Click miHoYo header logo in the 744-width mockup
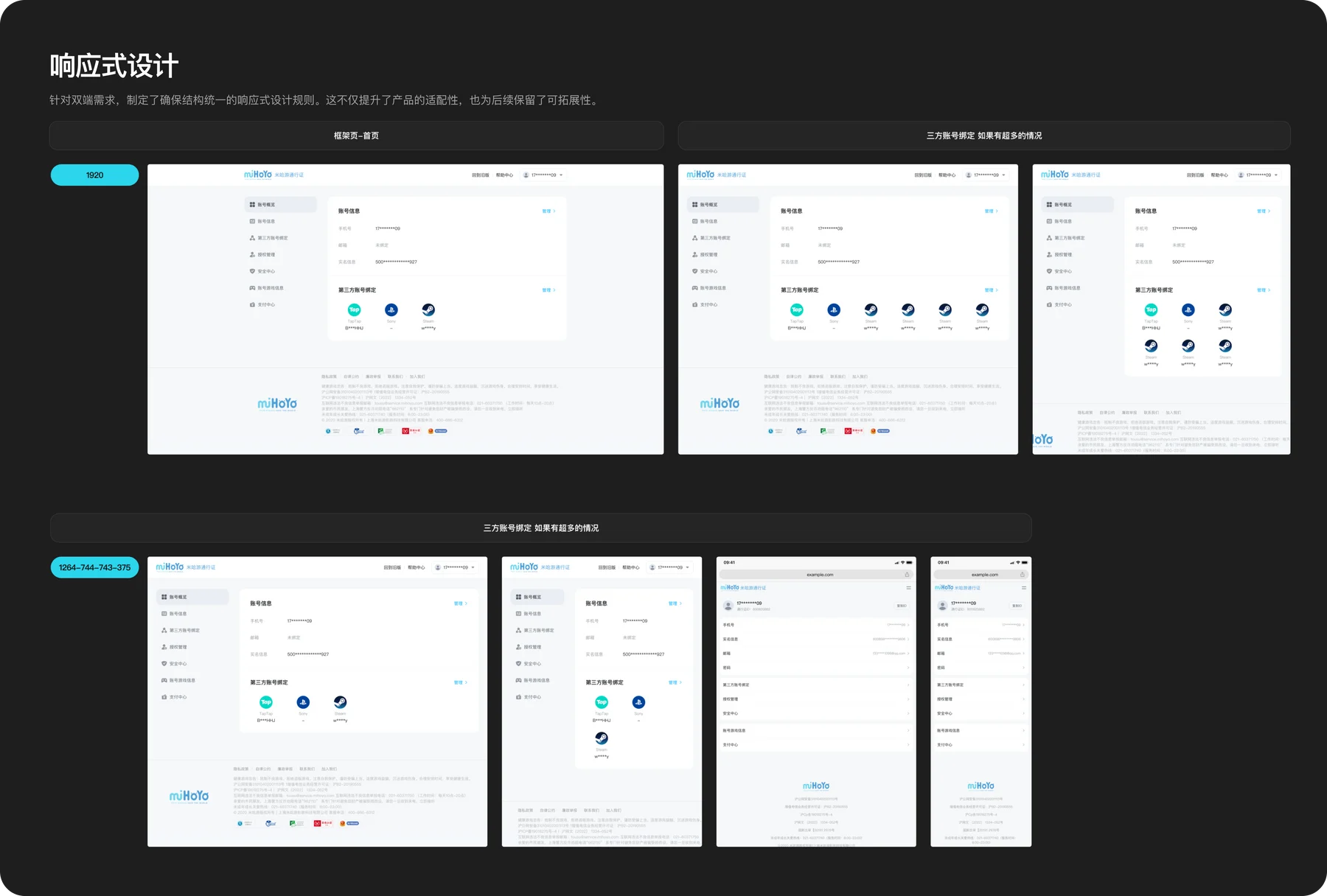The image size is (1327, 896). (x=524, y=567)
